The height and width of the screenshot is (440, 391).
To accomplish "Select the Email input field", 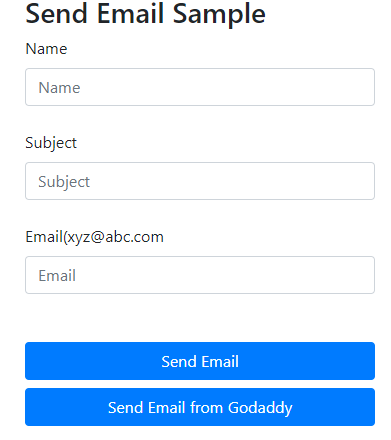I will [x=200, y=275].
